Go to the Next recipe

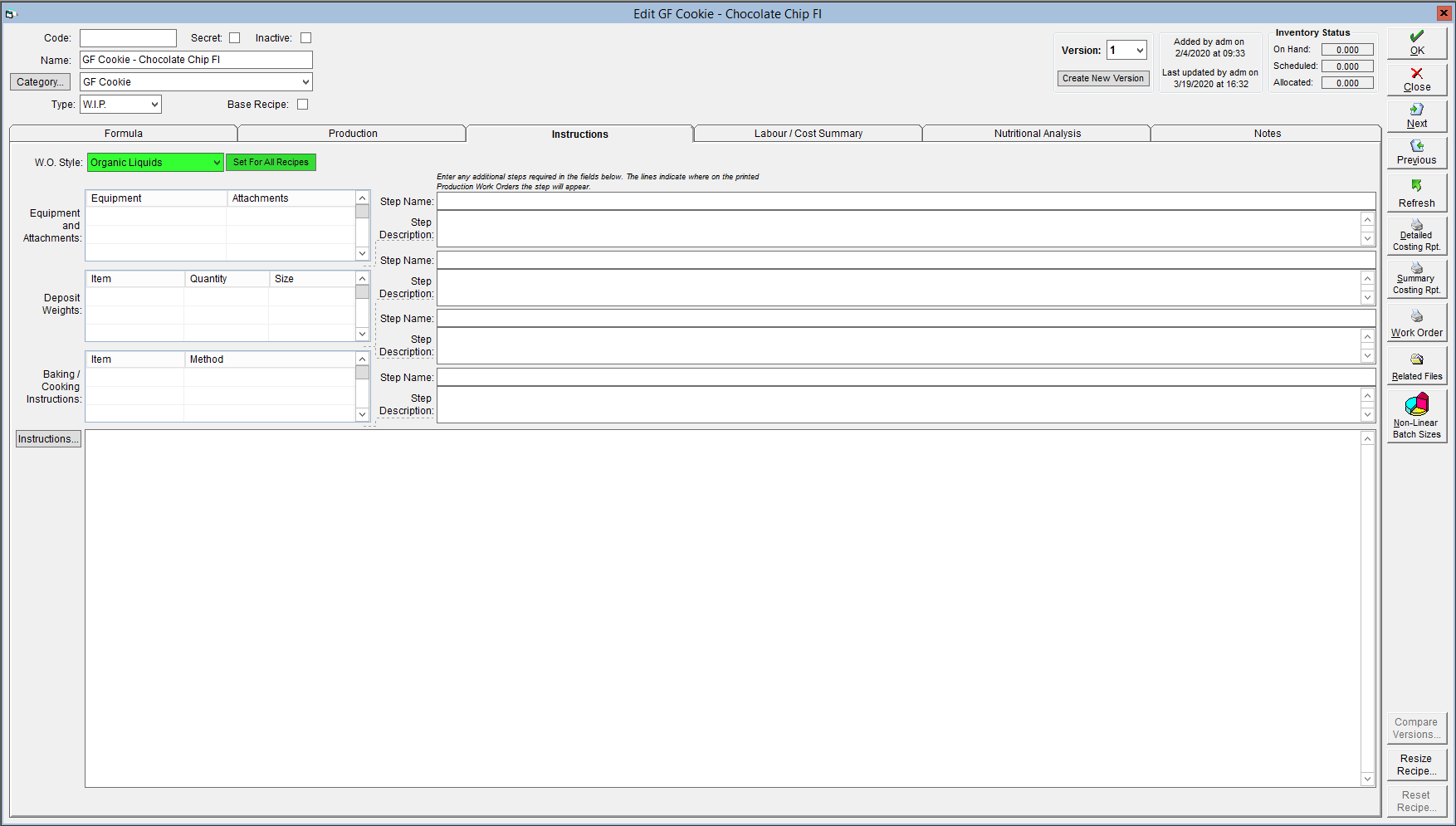(x=1417, y=116)
